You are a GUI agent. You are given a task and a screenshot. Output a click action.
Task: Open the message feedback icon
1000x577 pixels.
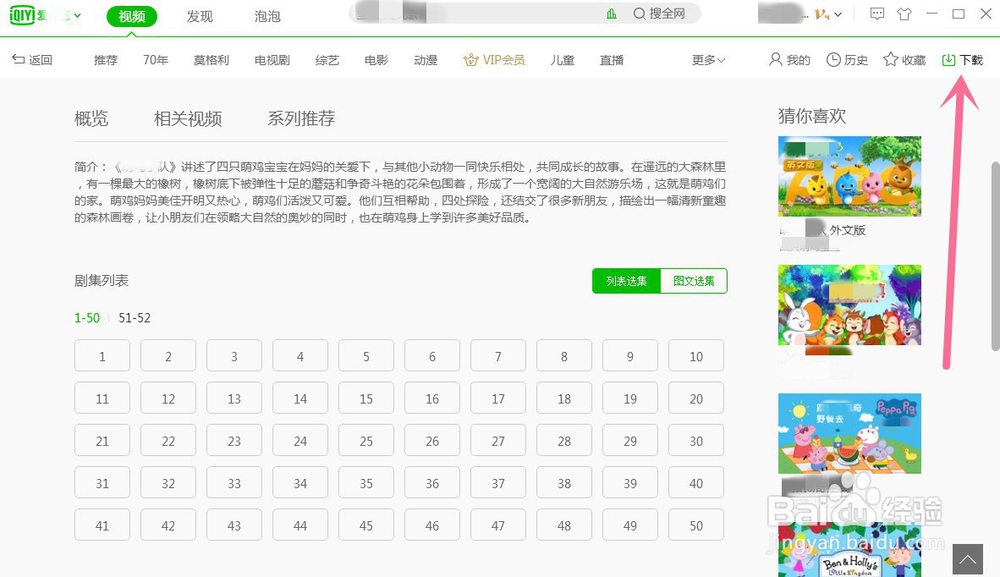tap(877, 15)
